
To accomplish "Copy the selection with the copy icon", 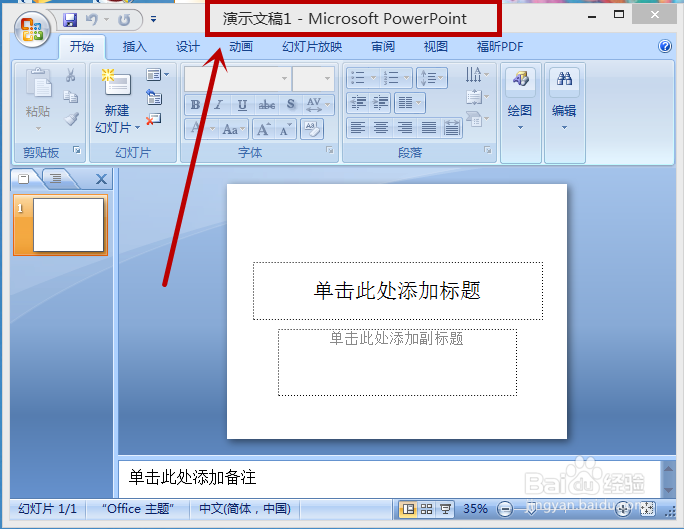I will [71, 97].
